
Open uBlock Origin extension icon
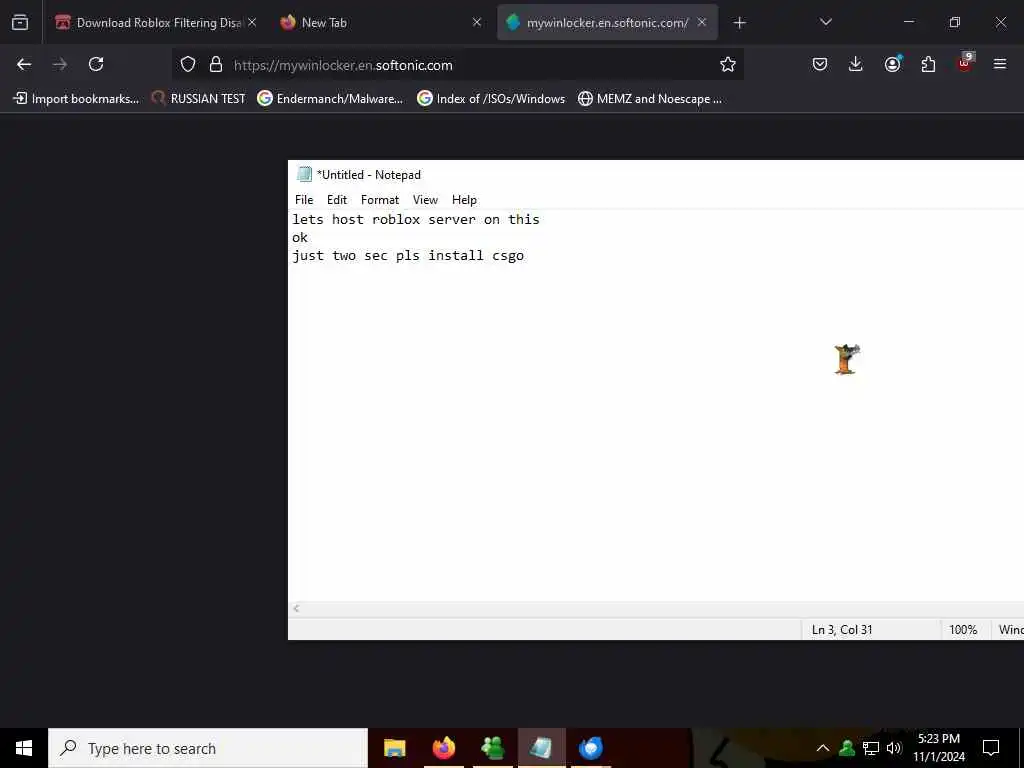[x=965, y=63]
